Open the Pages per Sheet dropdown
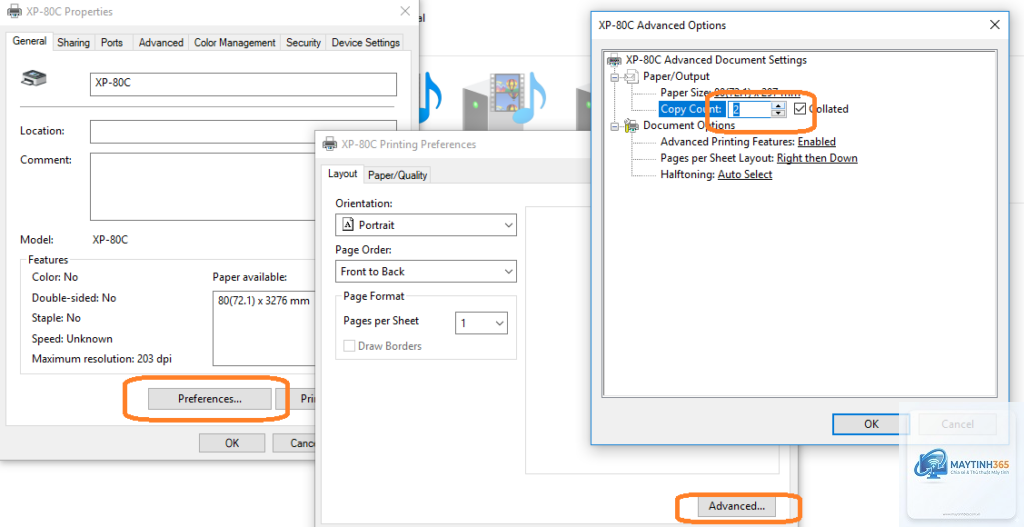1024x527 pixels. tap(481, 323)
